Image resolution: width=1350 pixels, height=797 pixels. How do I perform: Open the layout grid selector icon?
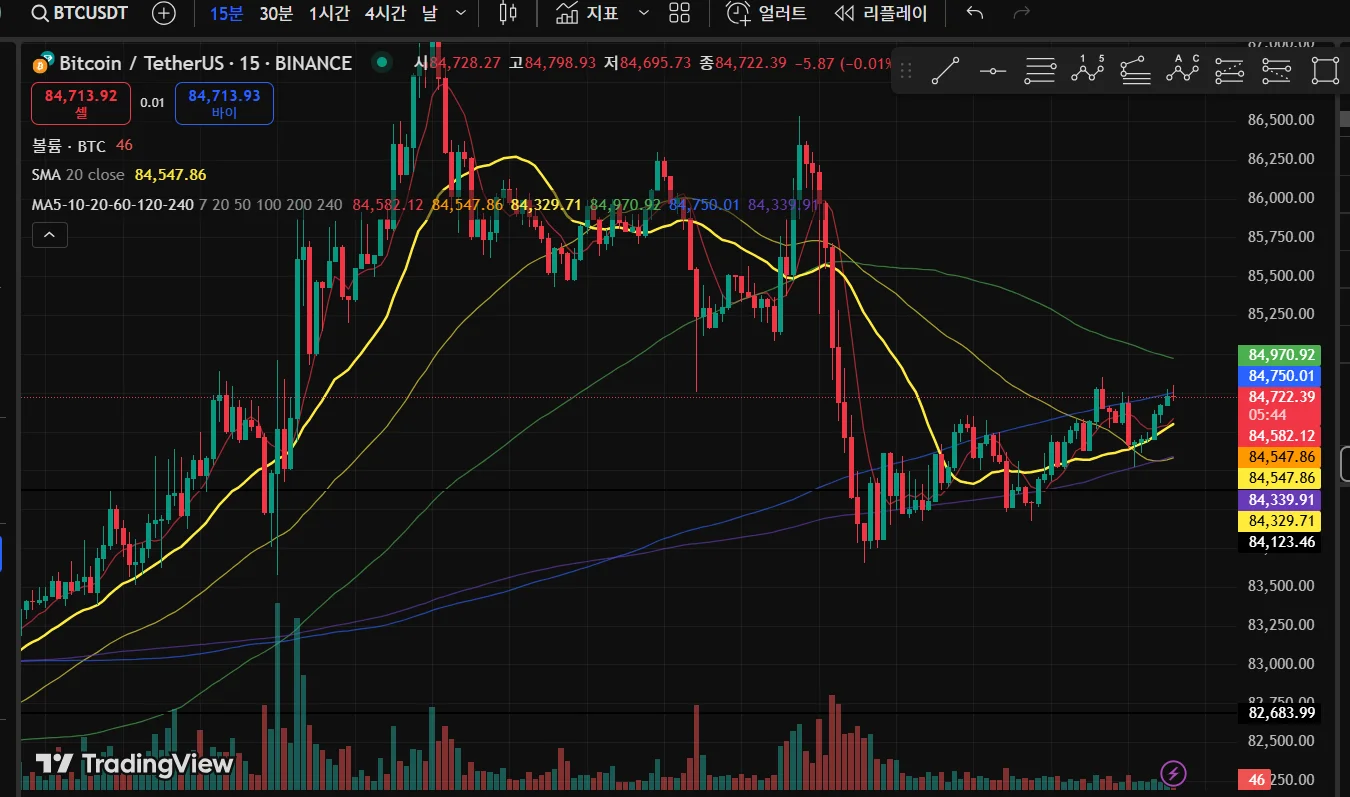[x=680, y=14]
